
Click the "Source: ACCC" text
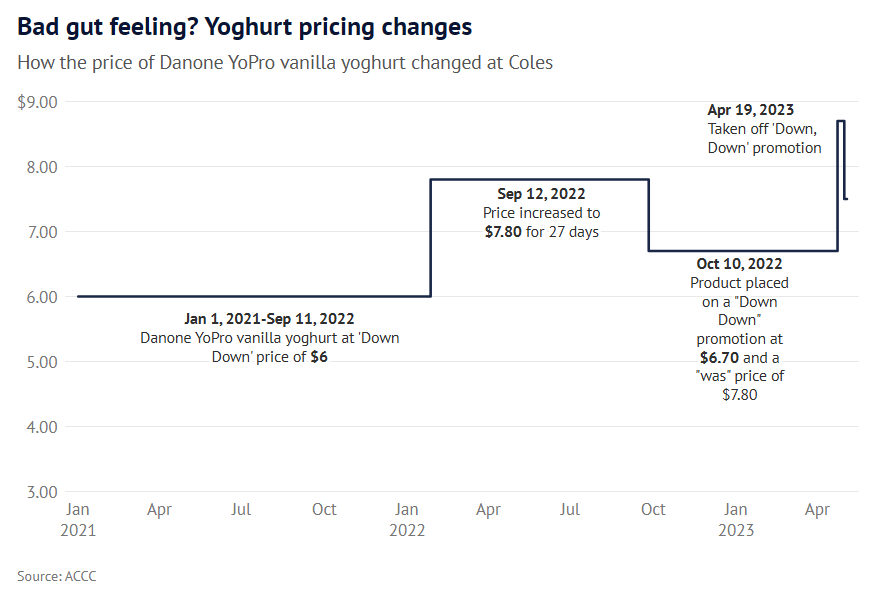click(x=57, y=576)
